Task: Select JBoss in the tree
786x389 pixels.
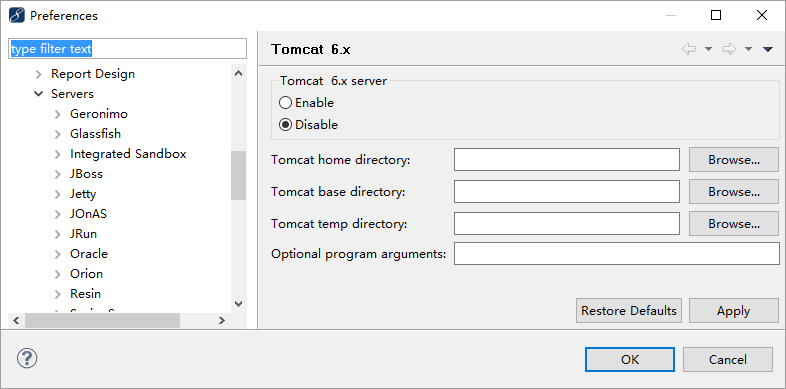Action: coord(86,174)
